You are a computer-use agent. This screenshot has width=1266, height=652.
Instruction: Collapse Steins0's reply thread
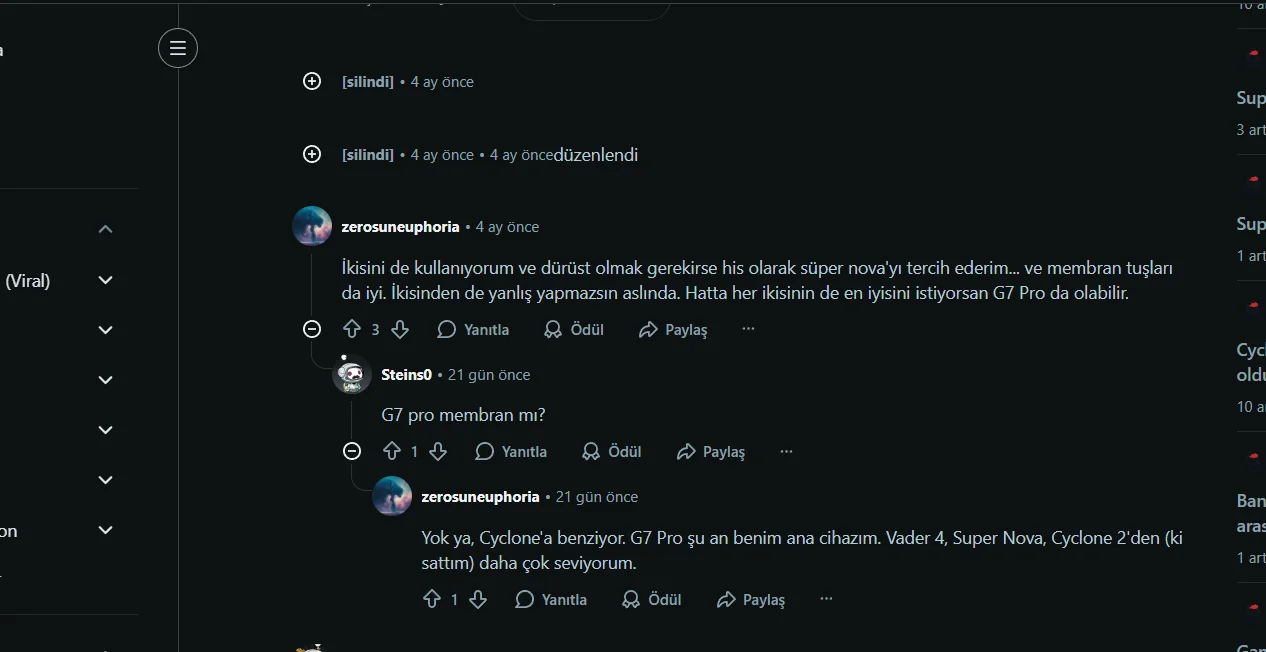[352, 451]
